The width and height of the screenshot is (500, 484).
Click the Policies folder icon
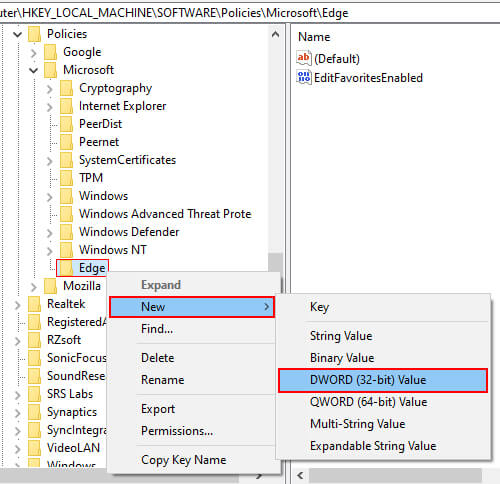[x=35, y=34]
